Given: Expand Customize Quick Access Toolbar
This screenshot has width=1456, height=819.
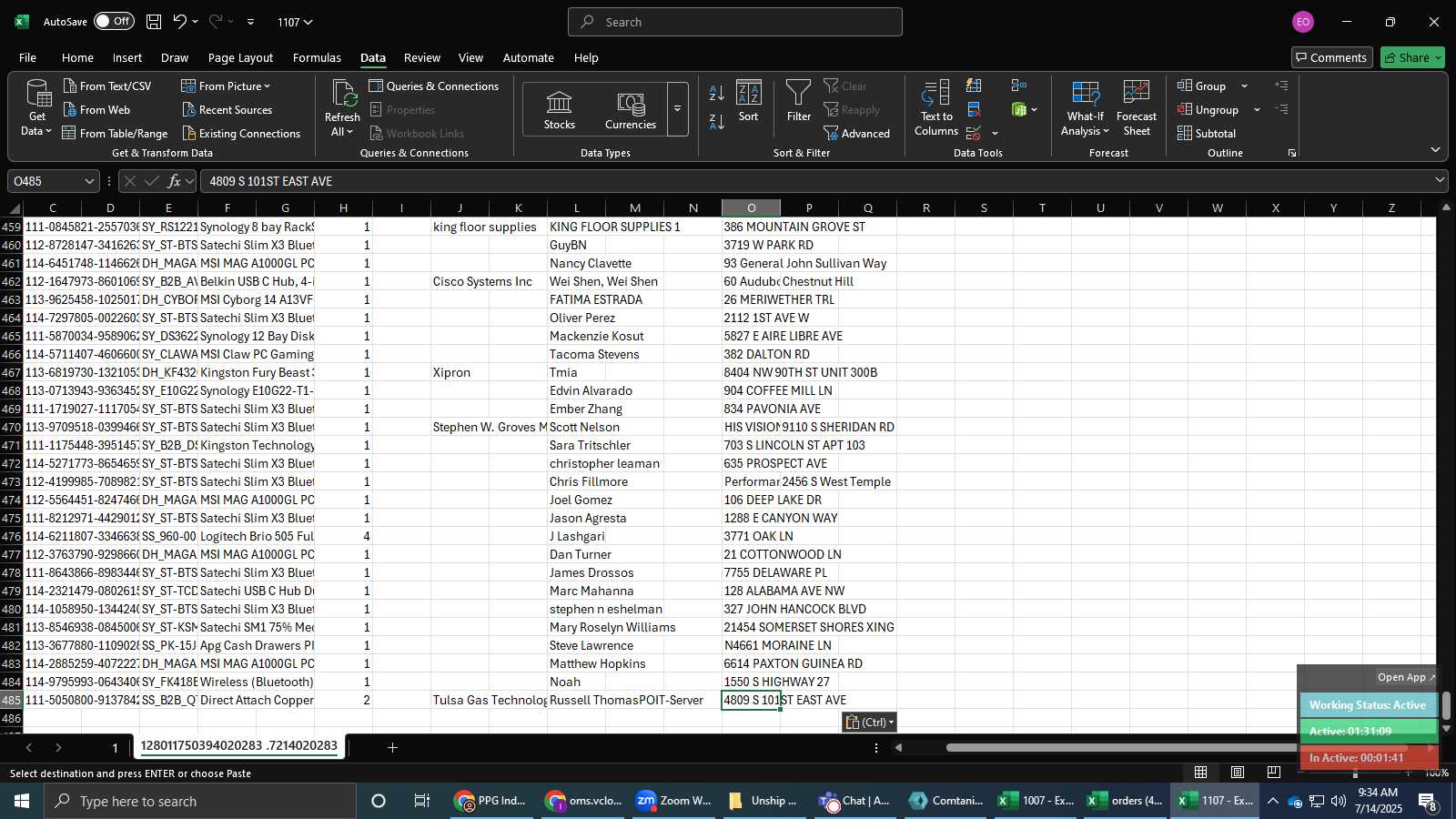Looking at the screenshot, I should (251, 22).
